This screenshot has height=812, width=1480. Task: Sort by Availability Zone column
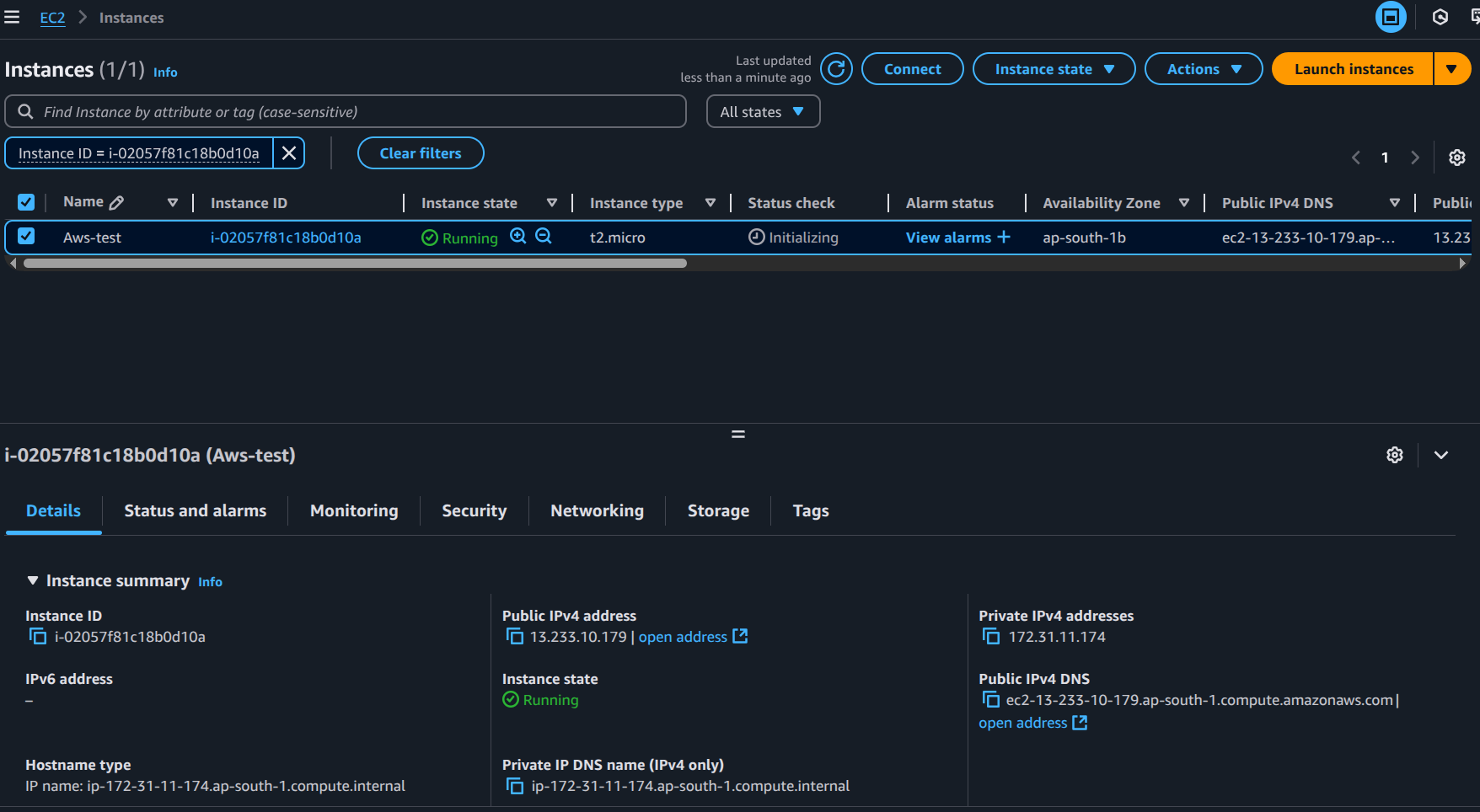tap(1184, 202)
